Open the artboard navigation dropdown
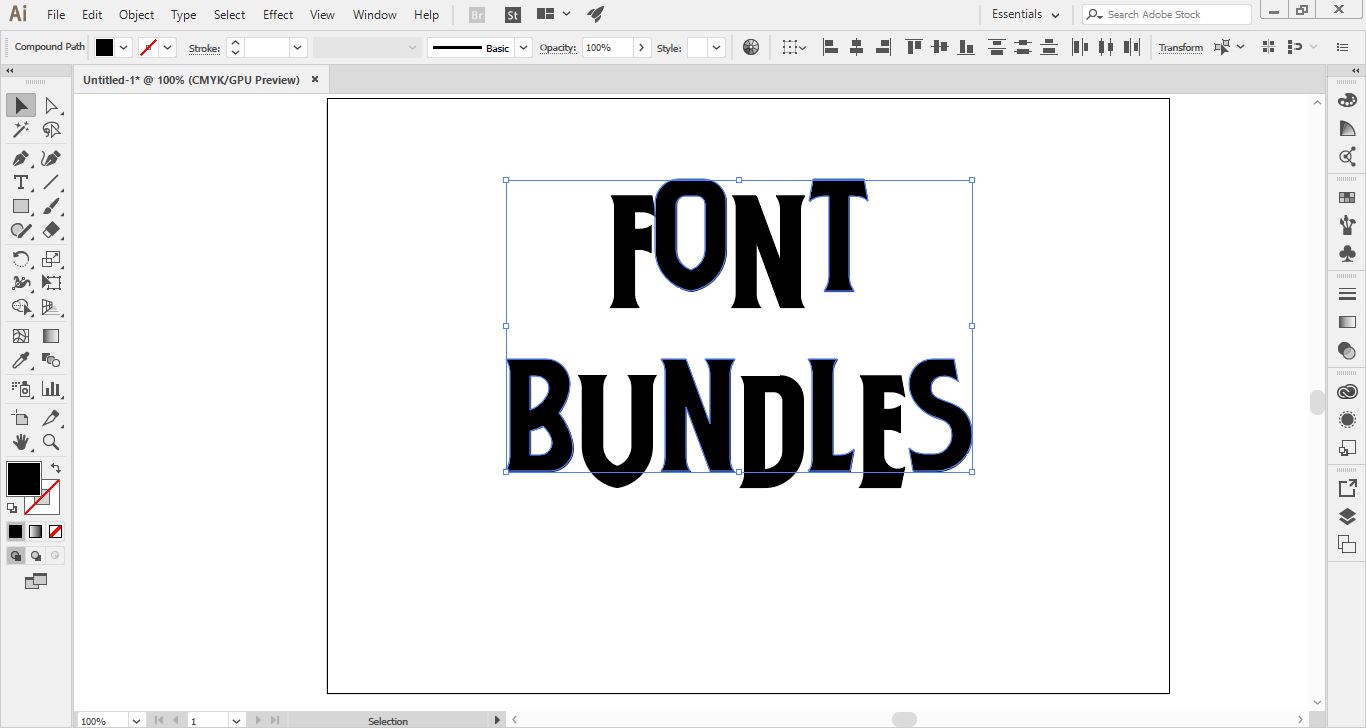The height and width of the screenshot is (728, 1366). 237,720
